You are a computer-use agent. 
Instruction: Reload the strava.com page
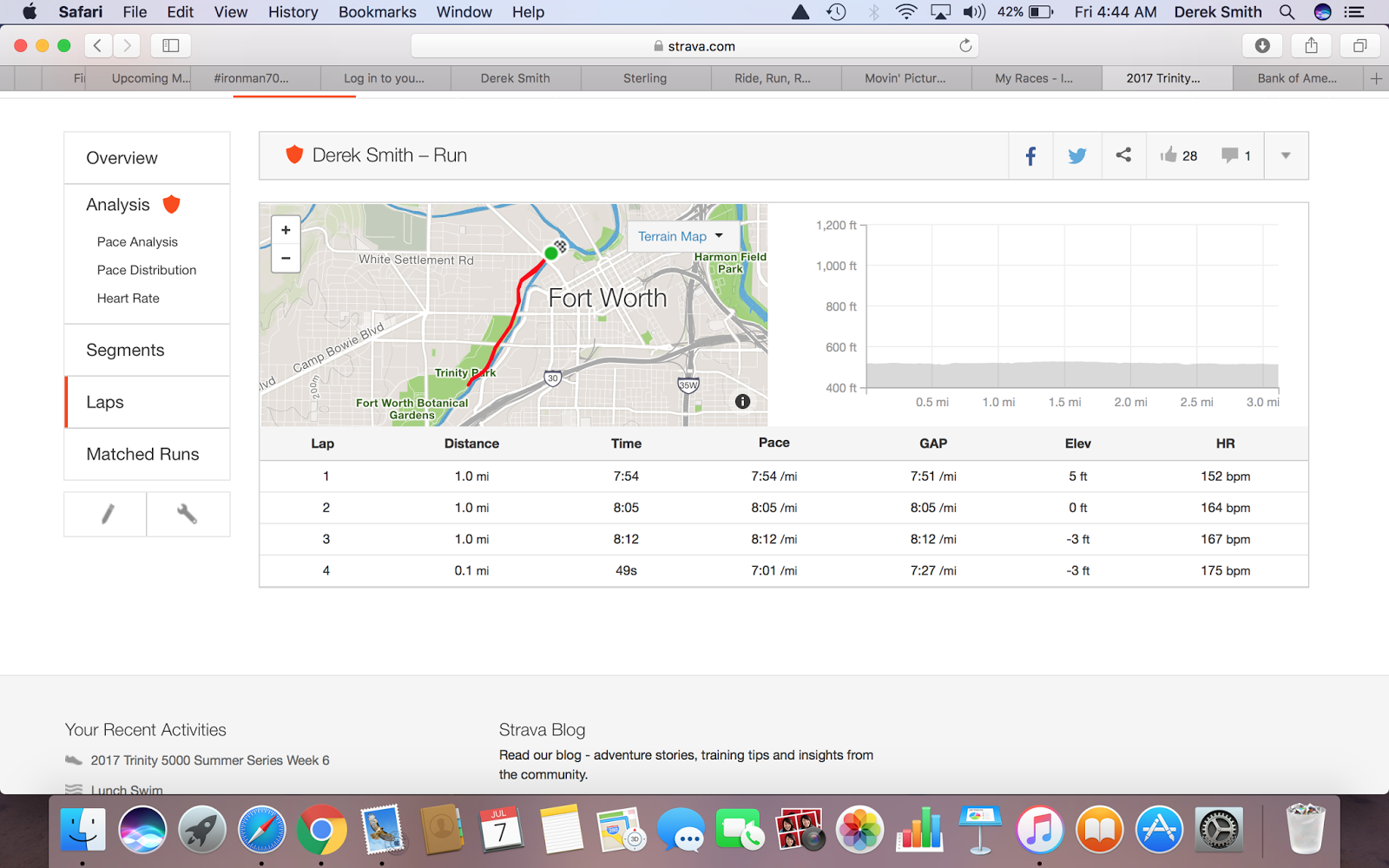click(965, 46)
